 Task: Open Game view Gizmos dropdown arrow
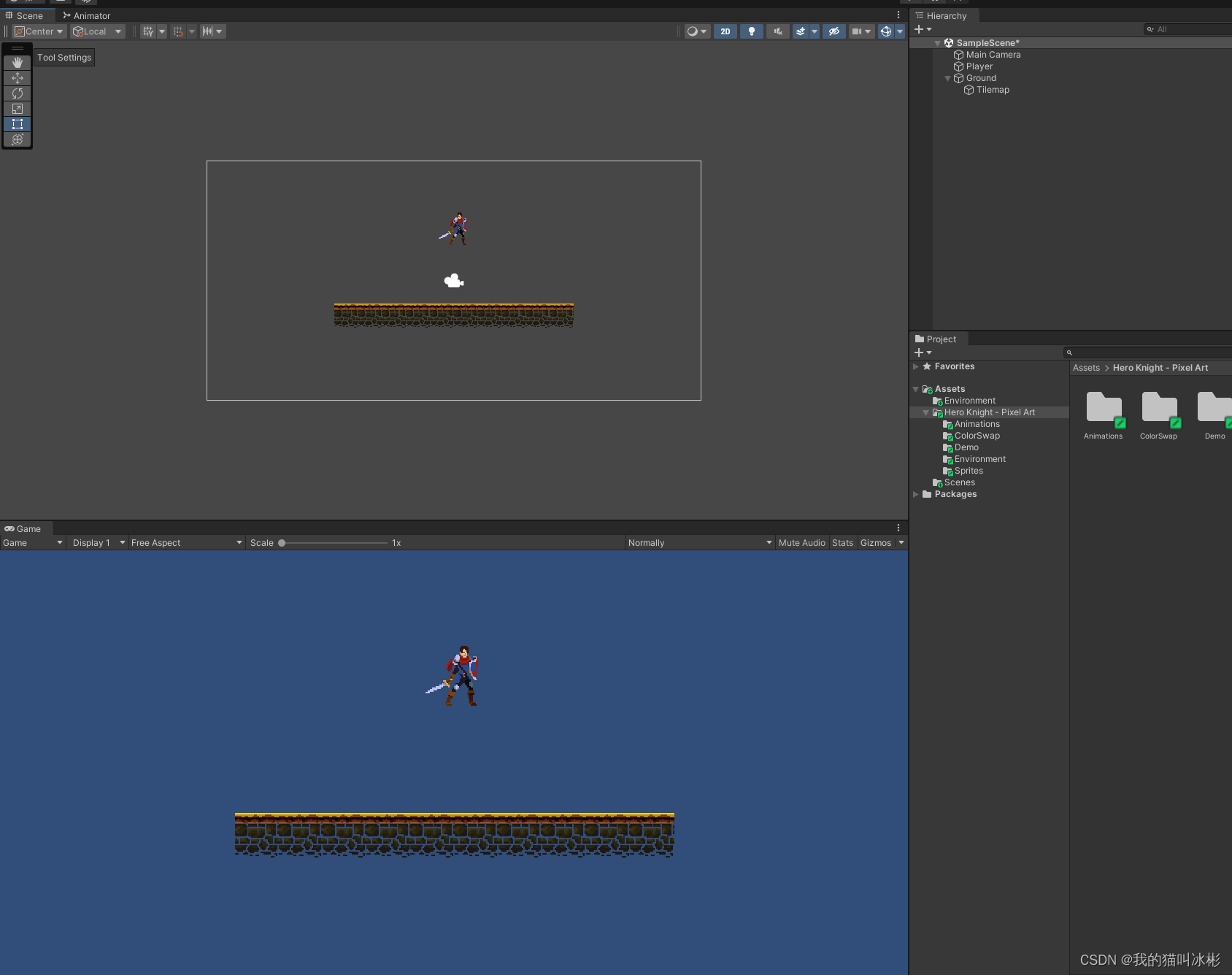901,542
